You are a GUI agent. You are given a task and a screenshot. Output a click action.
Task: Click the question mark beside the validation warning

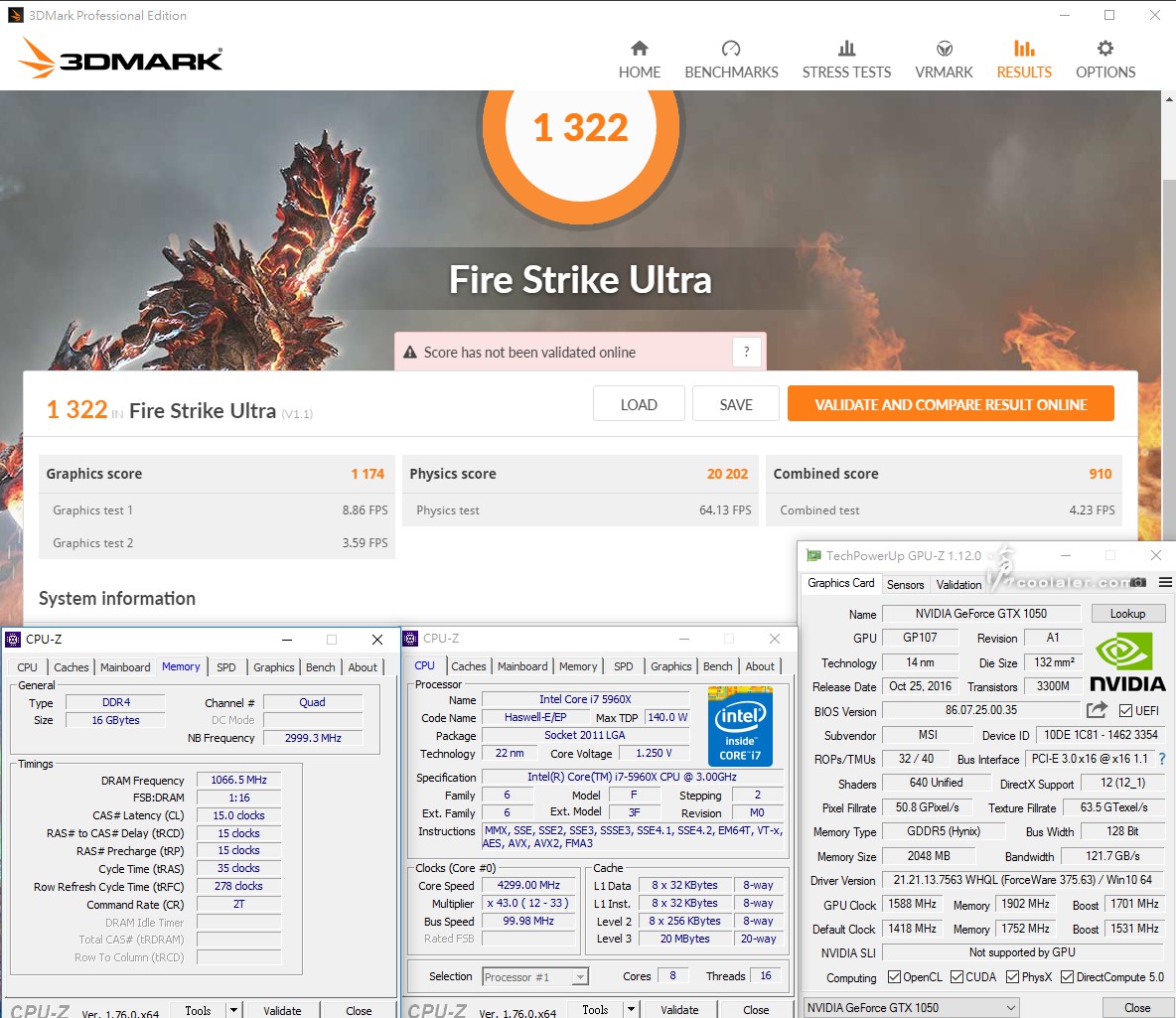click(x=746, y=352)
